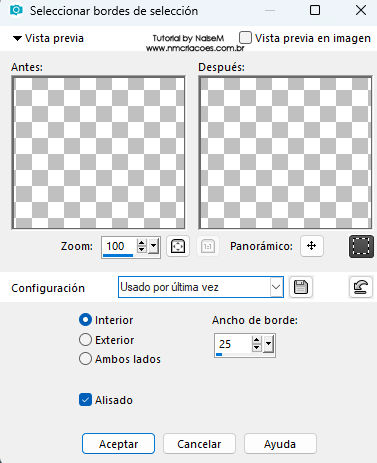Click the zoom 1:1 actual-size icon
Screen dimensions: 377x463
(x=208, y=247)
